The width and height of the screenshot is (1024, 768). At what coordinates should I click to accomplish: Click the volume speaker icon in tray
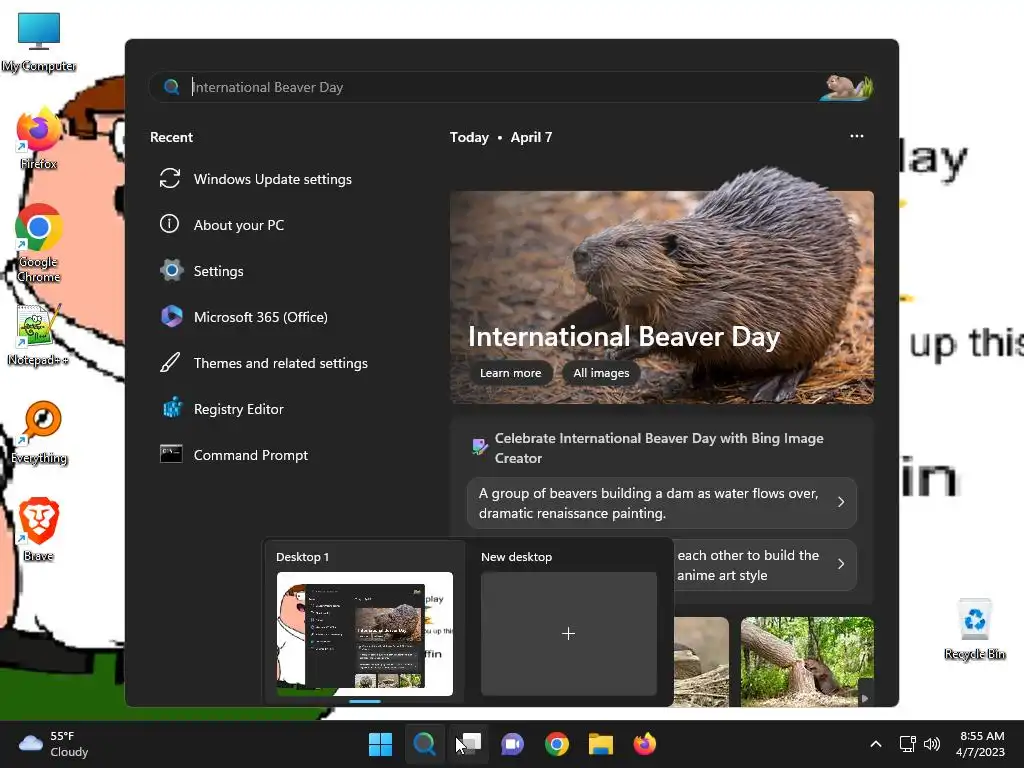click(x=932, y=744)
